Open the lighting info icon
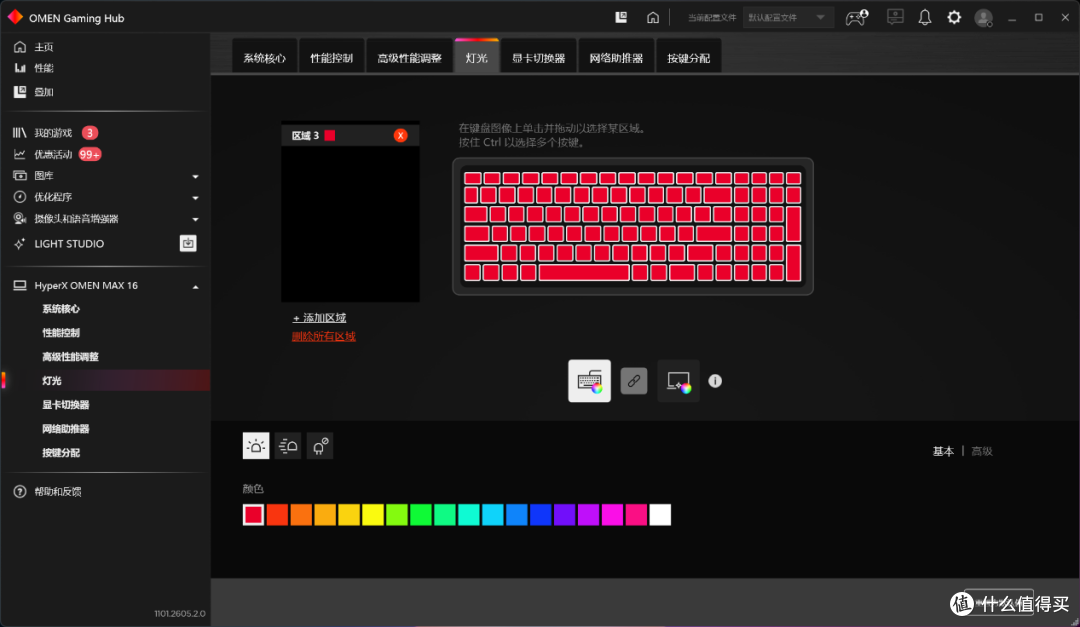 (x=715, y=380)
